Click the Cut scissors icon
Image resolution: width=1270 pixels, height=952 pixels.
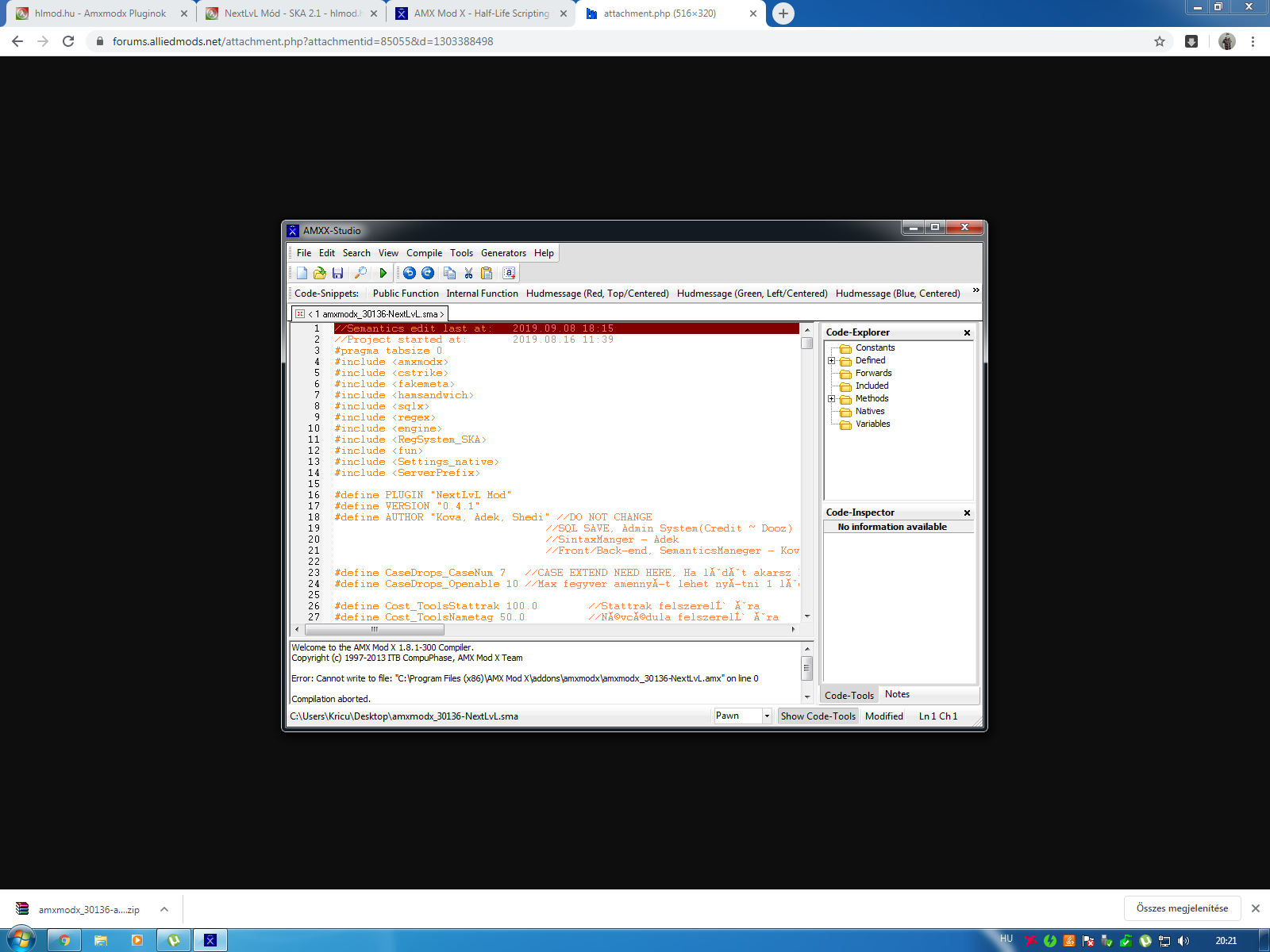(468, 273)
